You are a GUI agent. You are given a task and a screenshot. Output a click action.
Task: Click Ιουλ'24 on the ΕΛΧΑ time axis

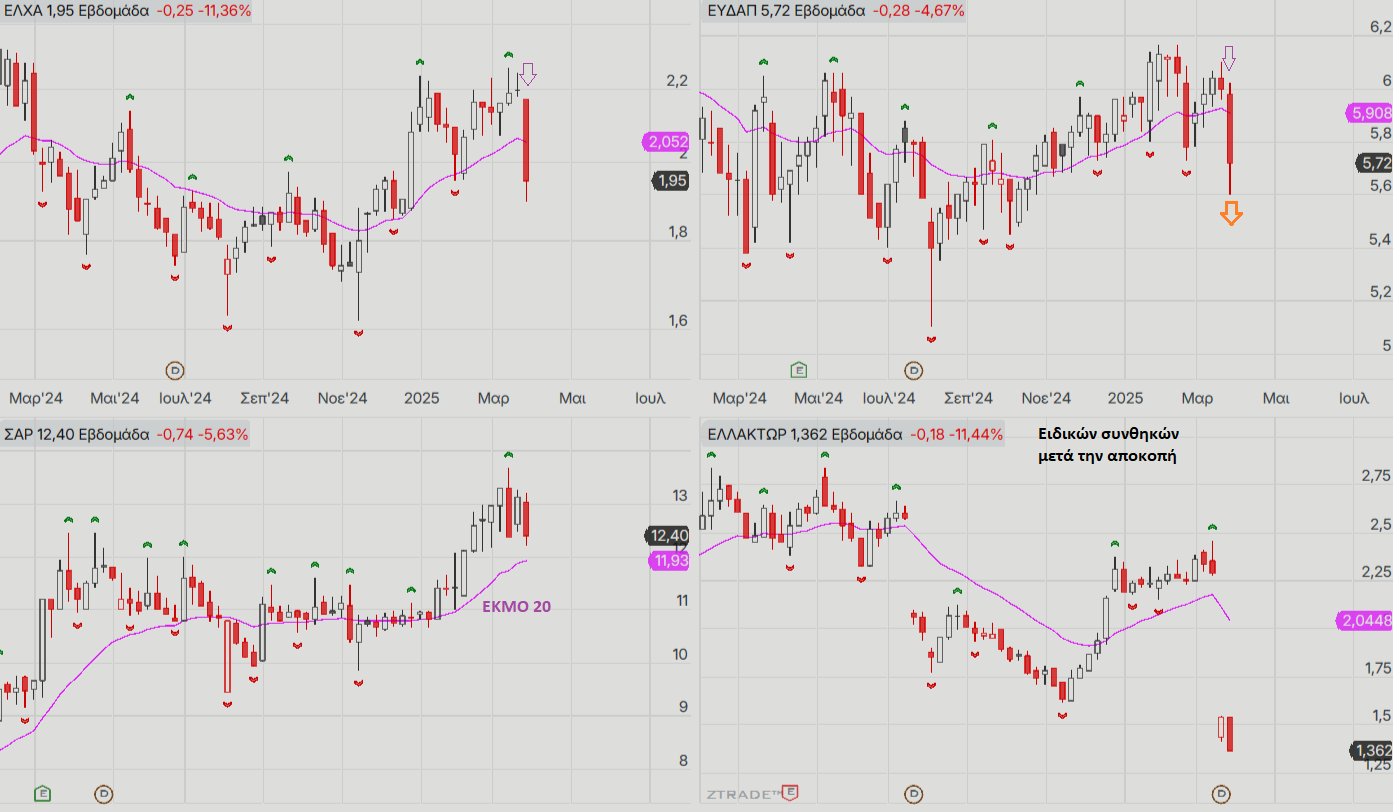click(185, 398)
